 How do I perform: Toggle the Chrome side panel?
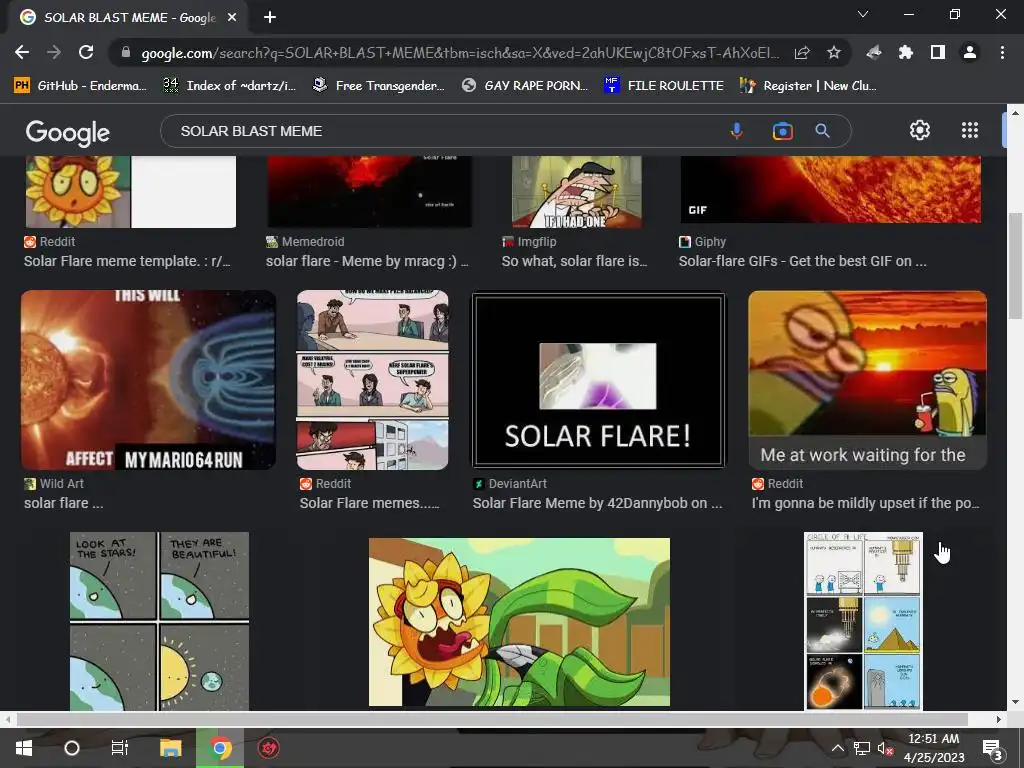[x=938, y=52]
